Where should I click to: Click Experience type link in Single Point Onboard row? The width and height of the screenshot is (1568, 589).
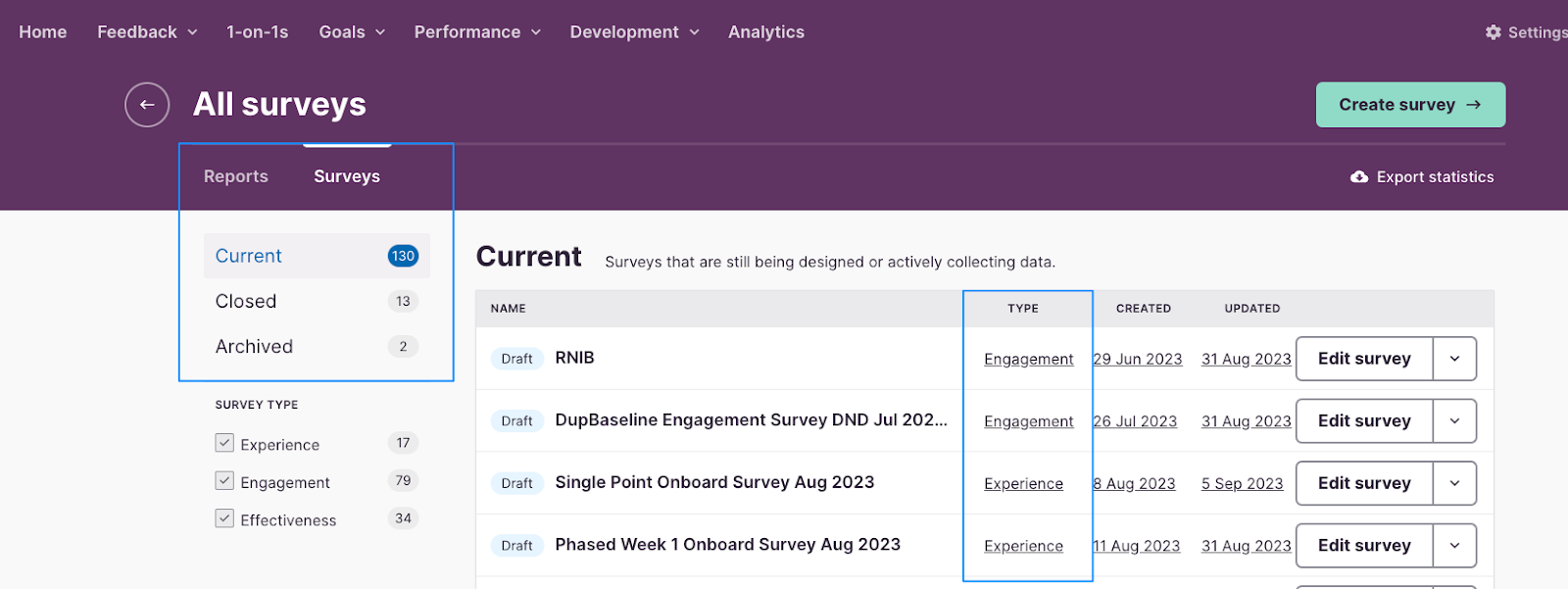coord(1023,484)
